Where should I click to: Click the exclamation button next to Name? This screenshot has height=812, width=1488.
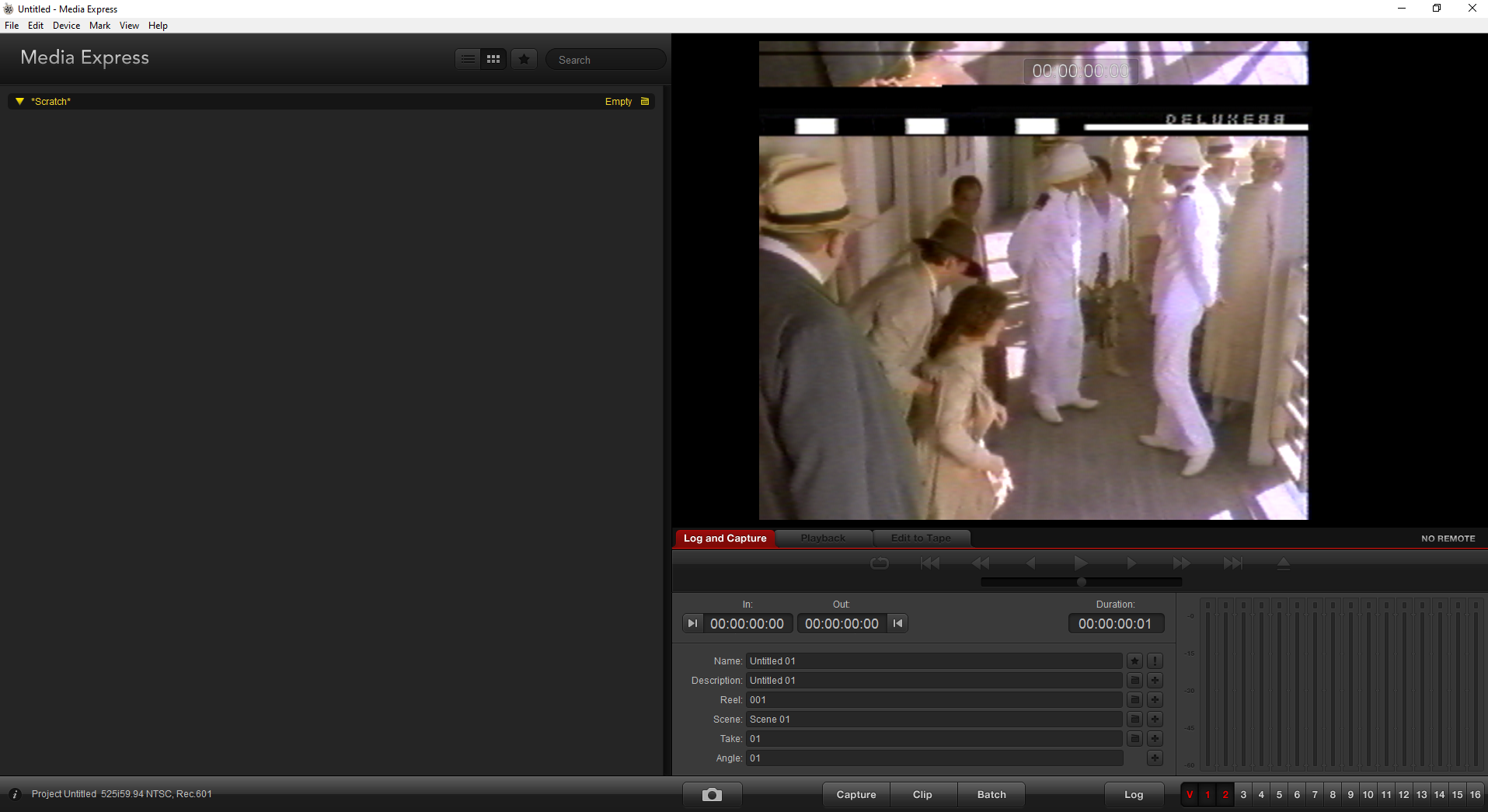coord(1155,661)
